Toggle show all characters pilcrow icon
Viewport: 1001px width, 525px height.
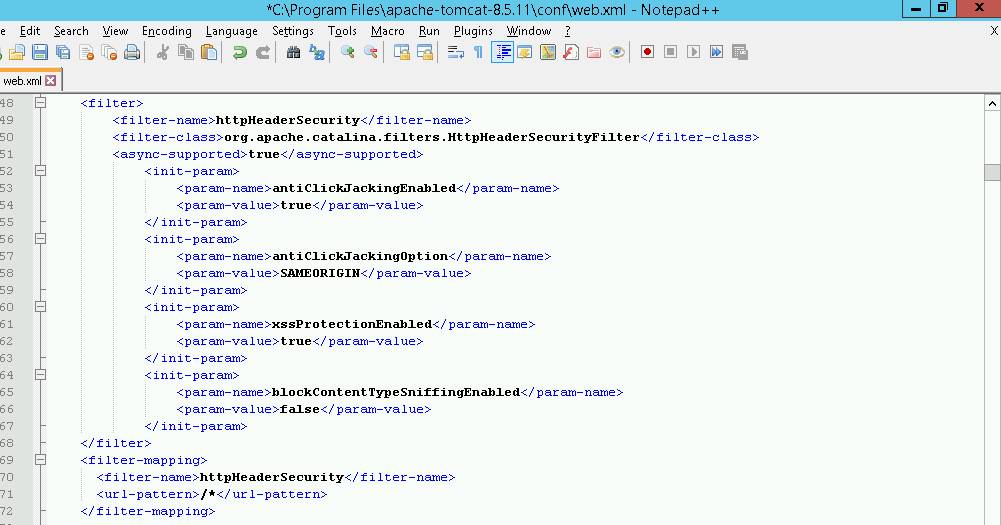pos(478,52)
